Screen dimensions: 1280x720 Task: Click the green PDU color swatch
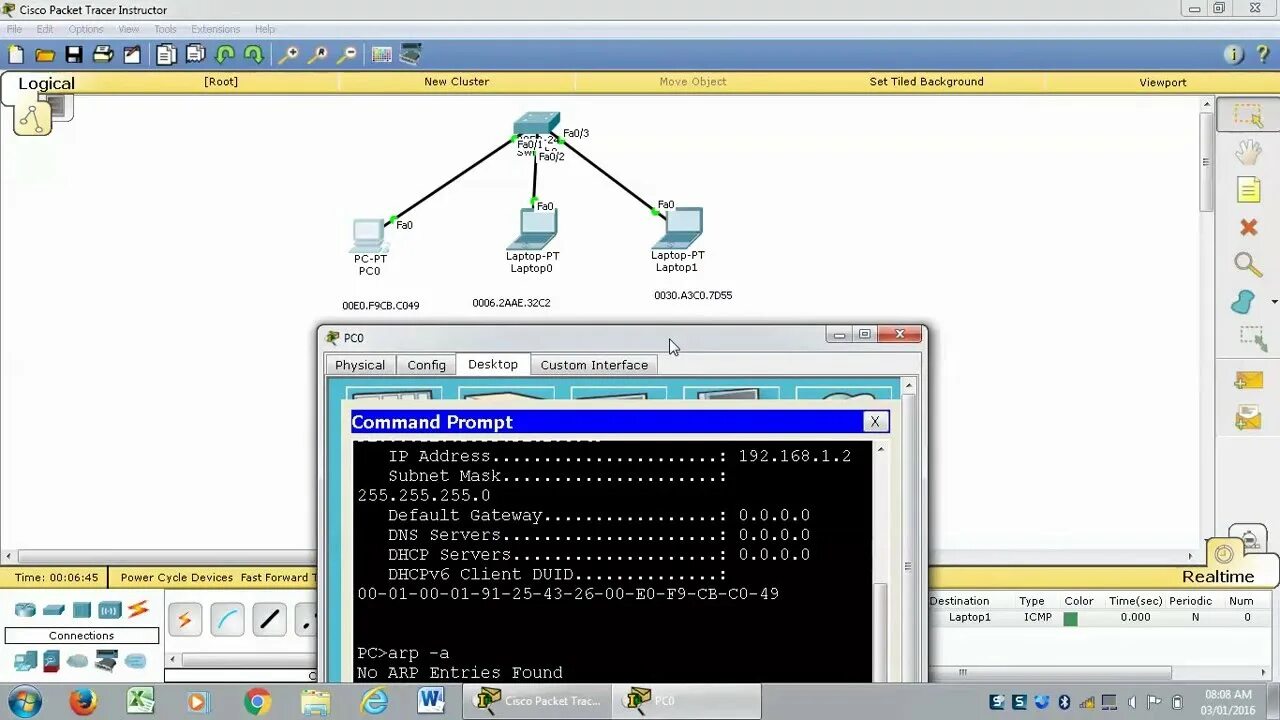(1070, 618)
